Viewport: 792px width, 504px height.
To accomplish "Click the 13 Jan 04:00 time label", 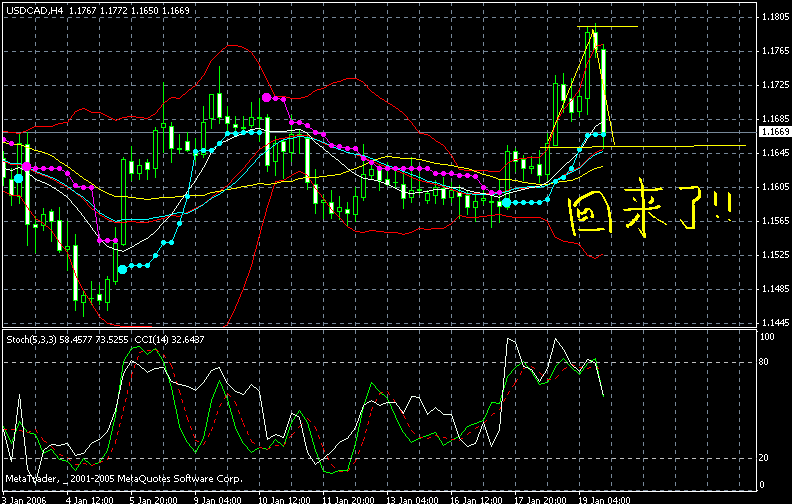I will pyautogui.click(x=412, y=500).
